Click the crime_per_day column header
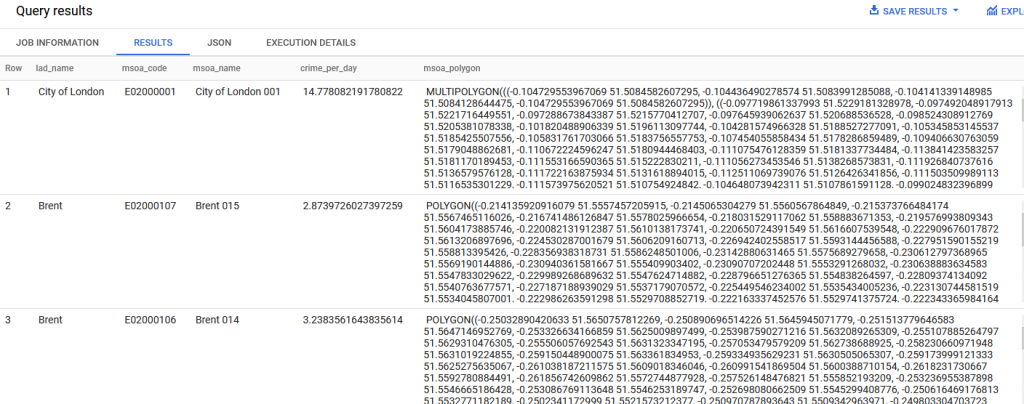 pyautogui.click(x=328, y=68)
